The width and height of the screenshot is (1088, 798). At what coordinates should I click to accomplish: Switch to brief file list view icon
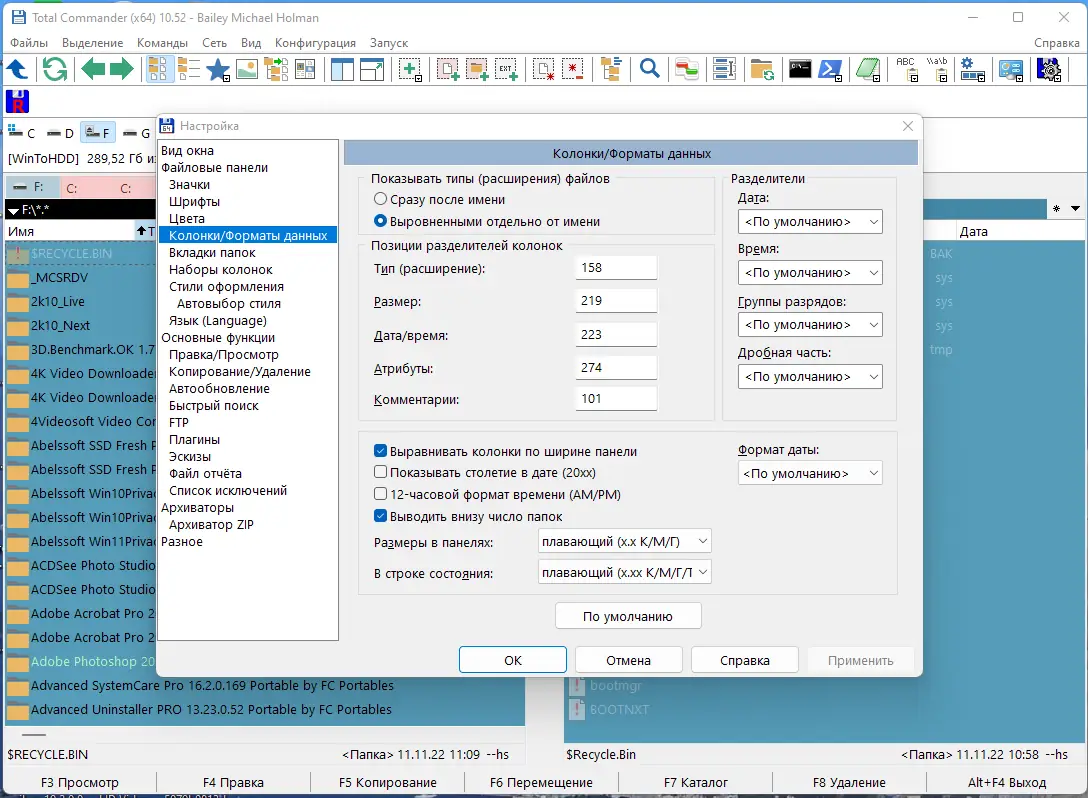tap(158, 69)
